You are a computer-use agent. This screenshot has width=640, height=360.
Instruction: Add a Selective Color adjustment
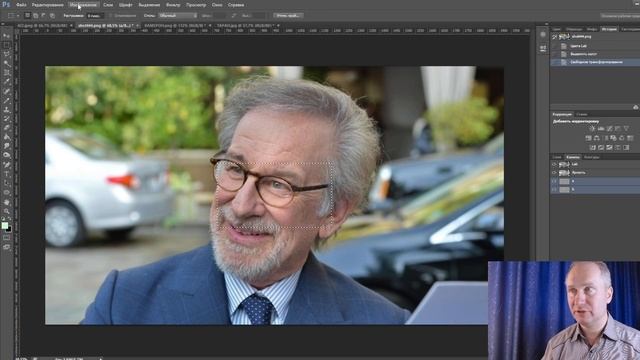618,147
